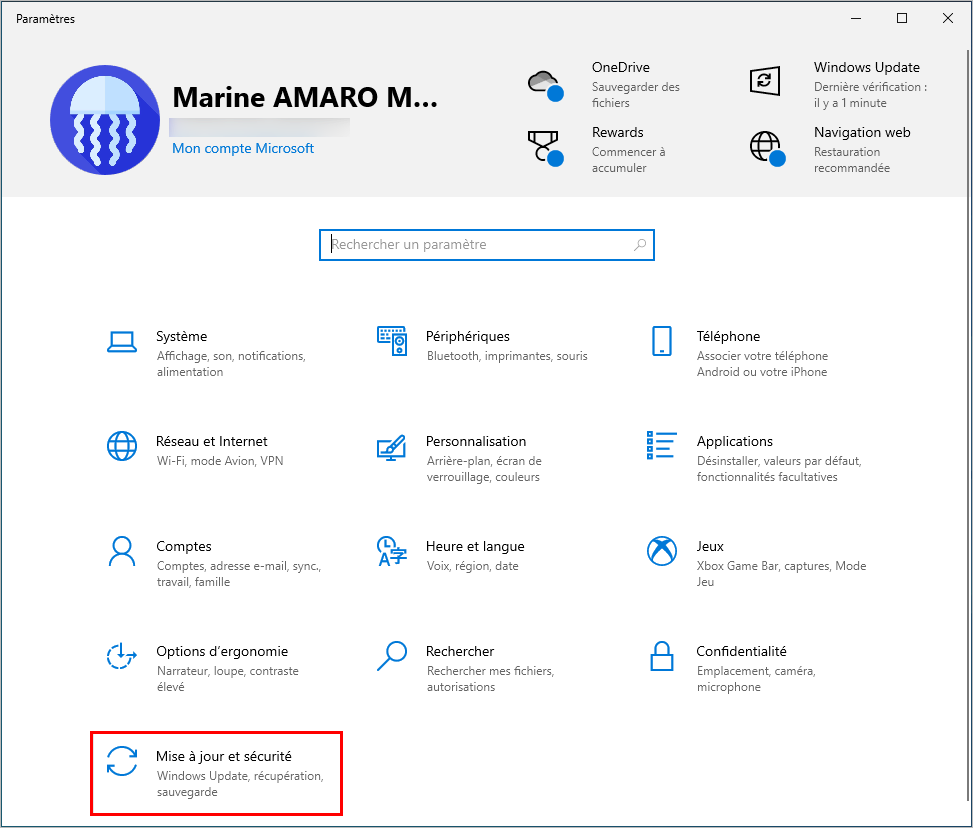This screenshot has height=828, width=973.
Task: Click the Confidentialité padlock icon
Action: point(661,656)
